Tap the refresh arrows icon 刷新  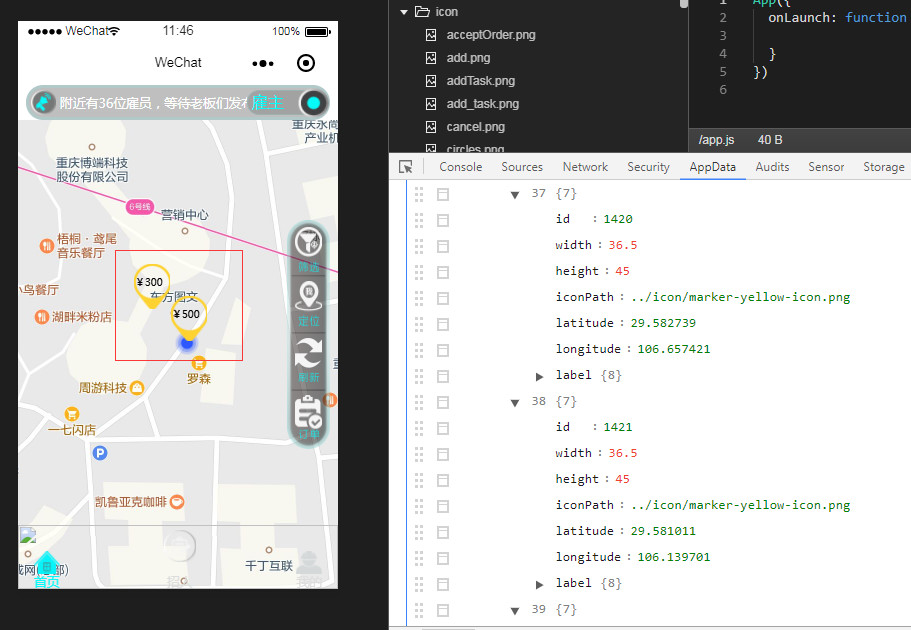pyautogui.click(x=308, y=353)
